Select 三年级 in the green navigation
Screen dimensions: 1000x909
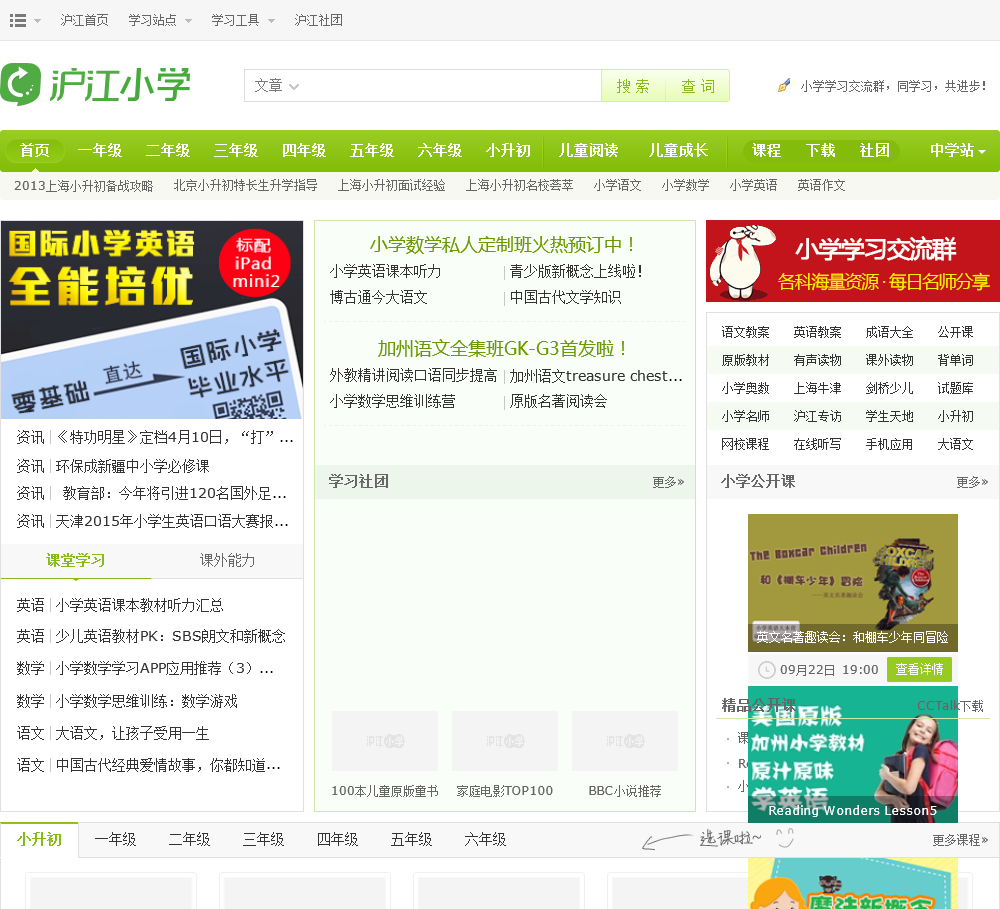(236, 151)
